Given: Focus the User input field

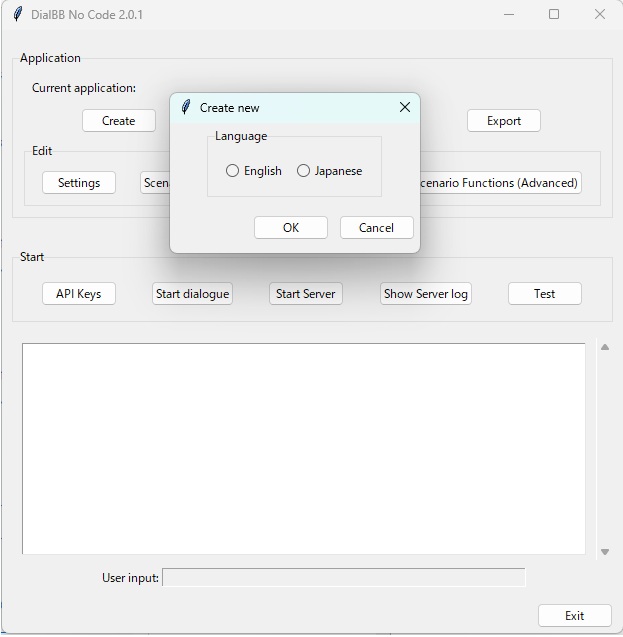Looking at the screenshot, I should point(344,577).
